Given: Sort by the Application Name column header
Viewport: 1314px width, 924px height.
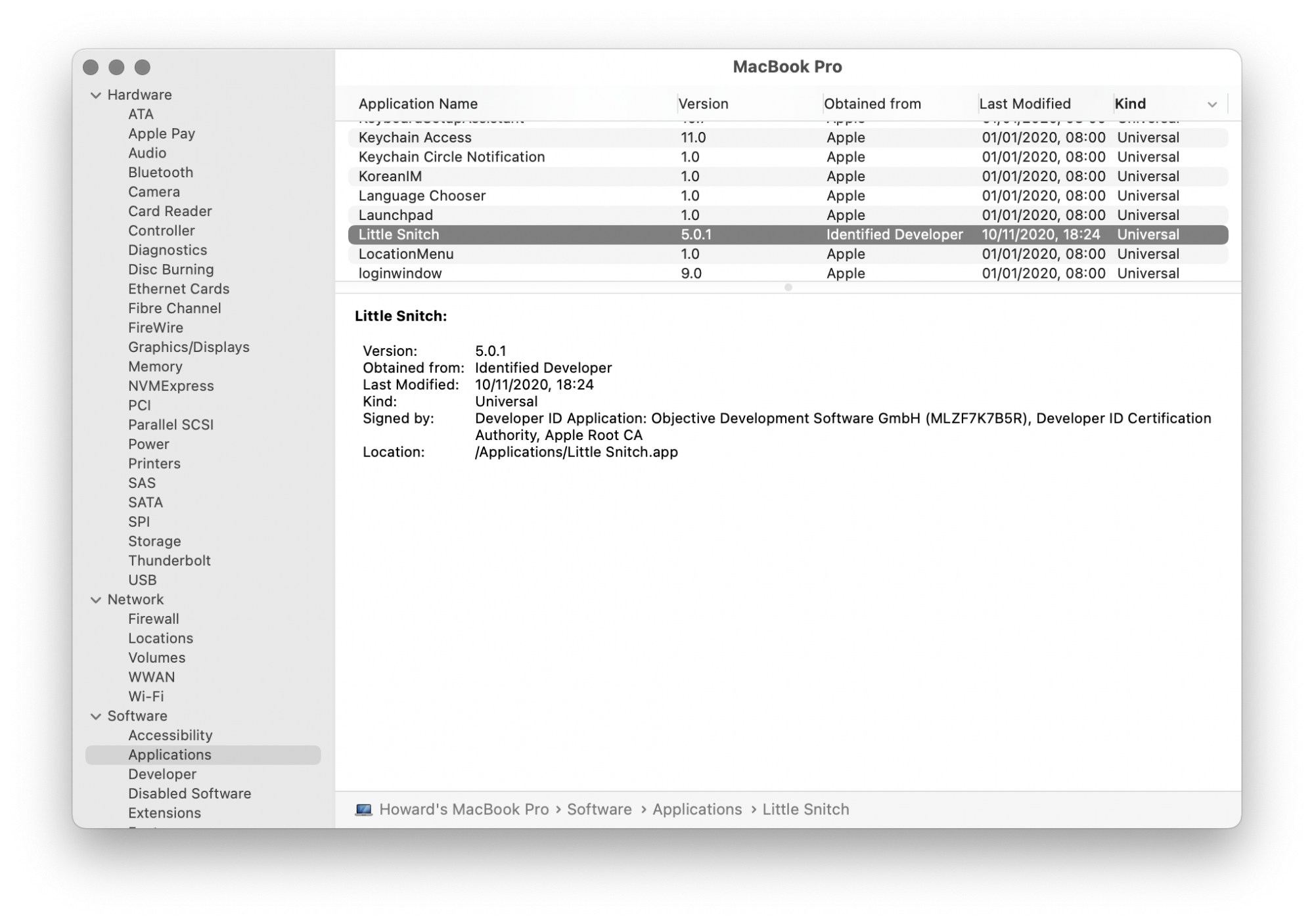Looking at the screenshot, I should click(x=418, y=104).
